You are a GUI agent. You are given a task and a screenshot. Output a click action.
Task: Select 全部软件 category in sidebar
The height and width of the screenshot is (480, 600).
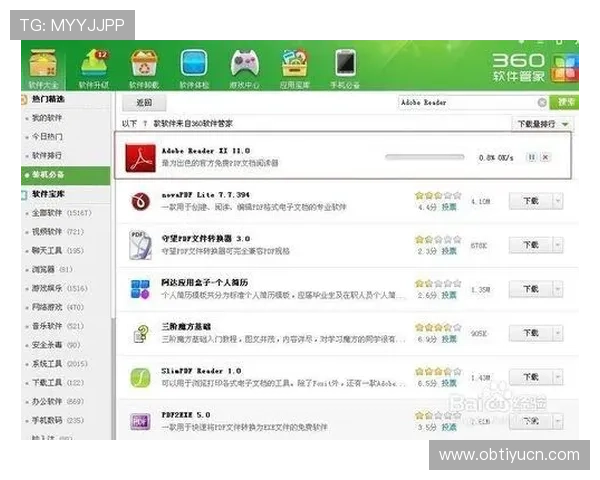coord(62,213)
